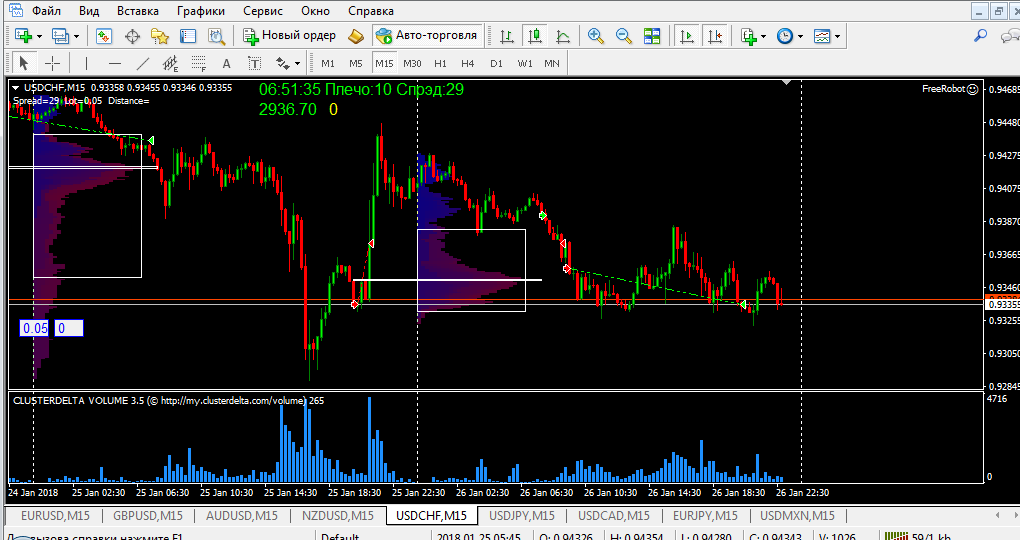Open the Data Window crosshair-circle icon
The width and height of the screenshot is (1020, 540).
click(x=132, y=36)
